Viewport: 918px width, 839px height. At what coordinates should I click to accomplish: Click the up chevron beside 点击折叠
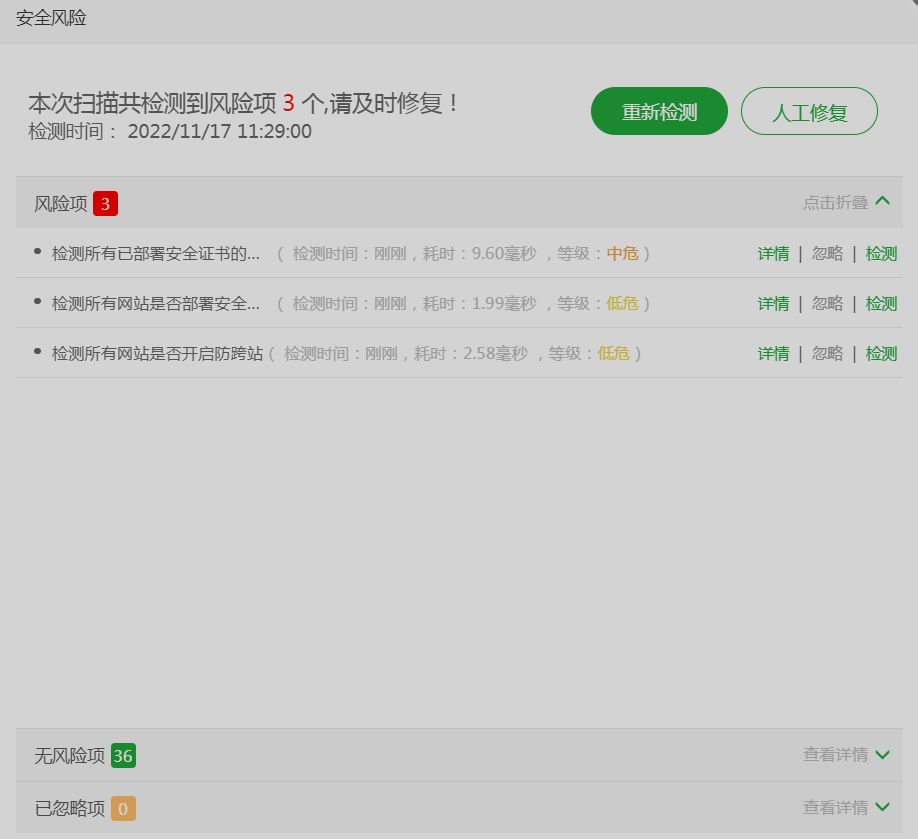(x=882, y=201)
